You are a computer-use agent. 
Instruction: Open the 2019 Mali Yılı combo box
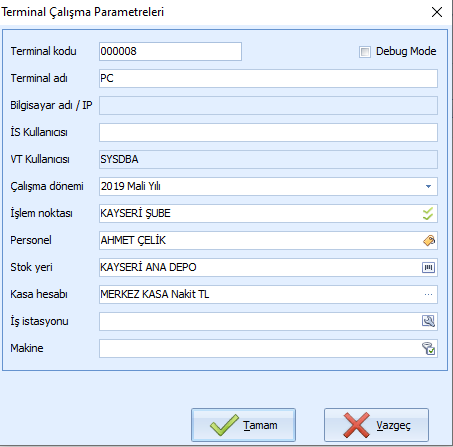[268, 186]
